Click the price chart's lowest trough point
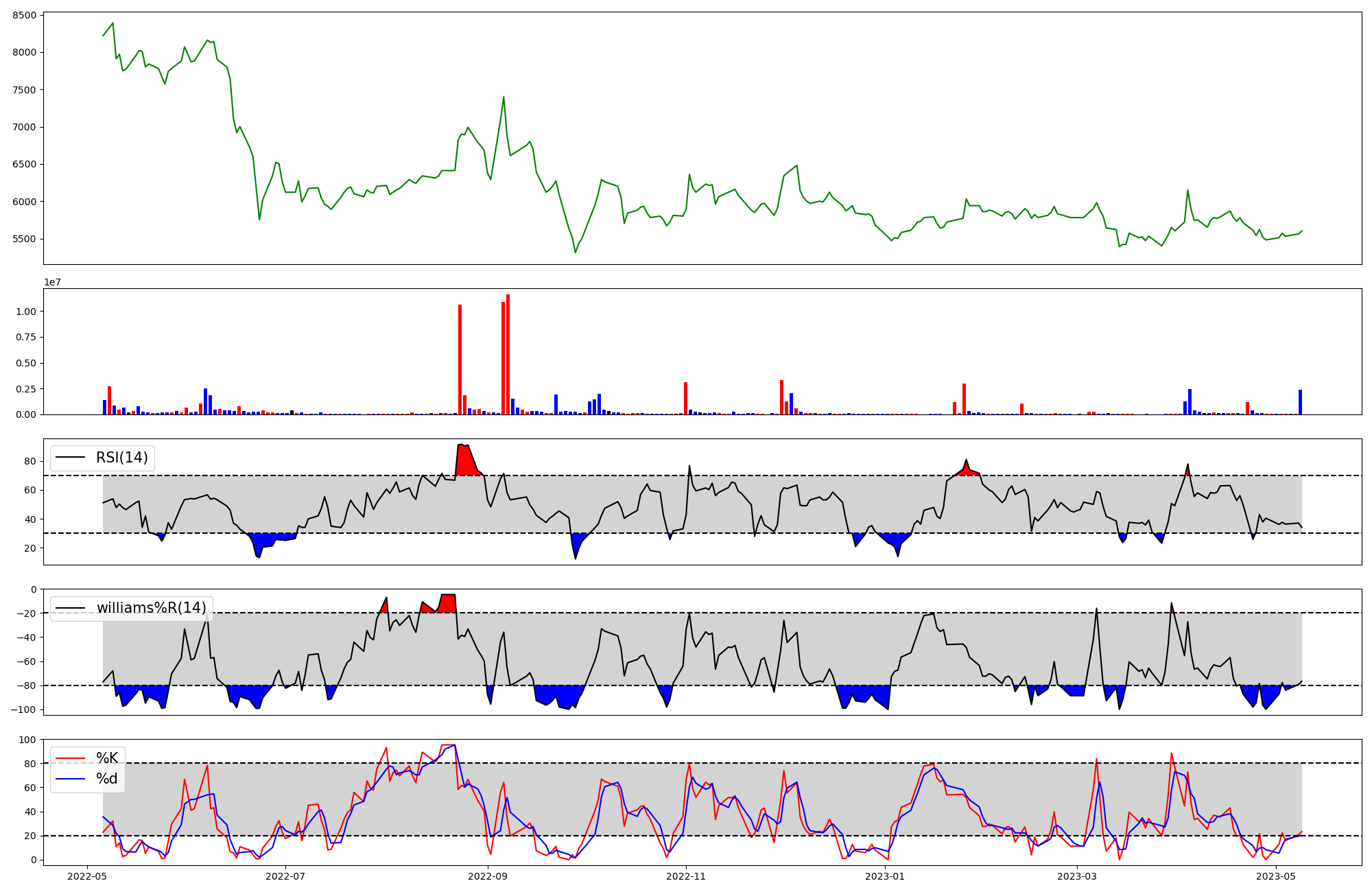Screen dimensions: 1372x892 [576, 253]
